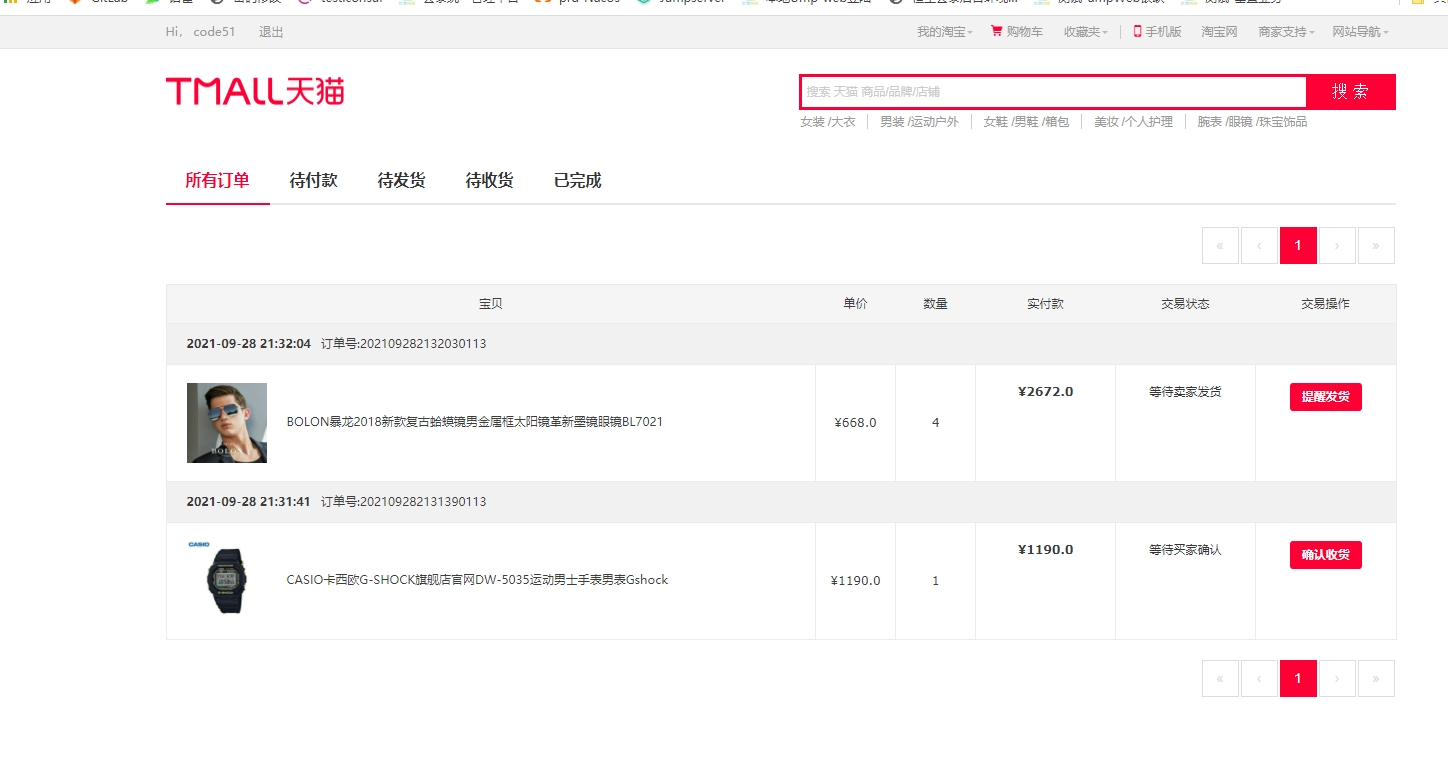Click the Hi, code51 username link
1448x773 pixels.
201,32
